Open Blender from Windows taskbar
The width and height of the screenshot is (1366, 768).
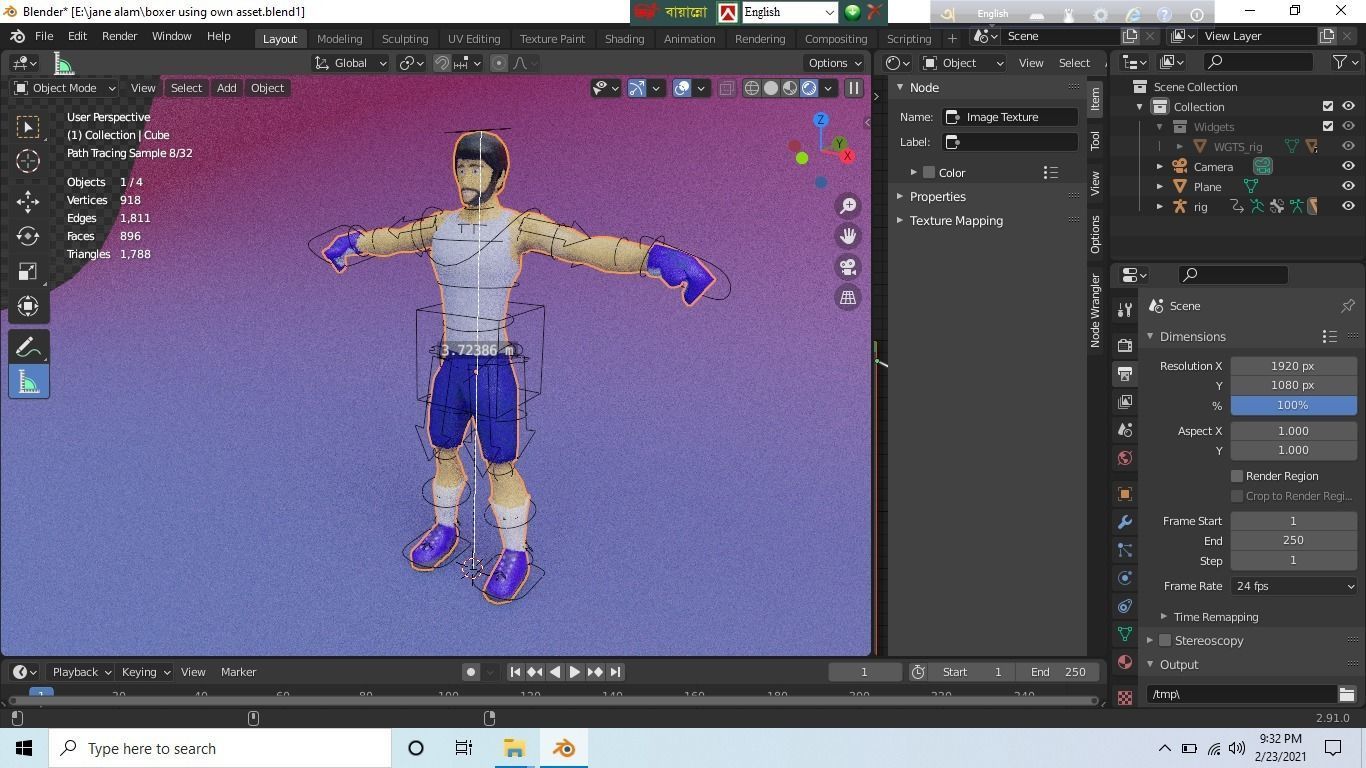[x=564, y=748]
